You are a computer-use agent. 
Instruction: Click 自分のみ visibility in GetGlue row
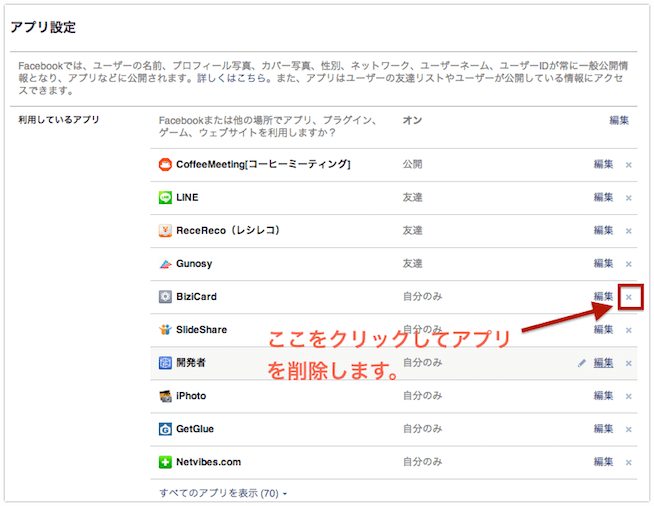coord(423,428)
